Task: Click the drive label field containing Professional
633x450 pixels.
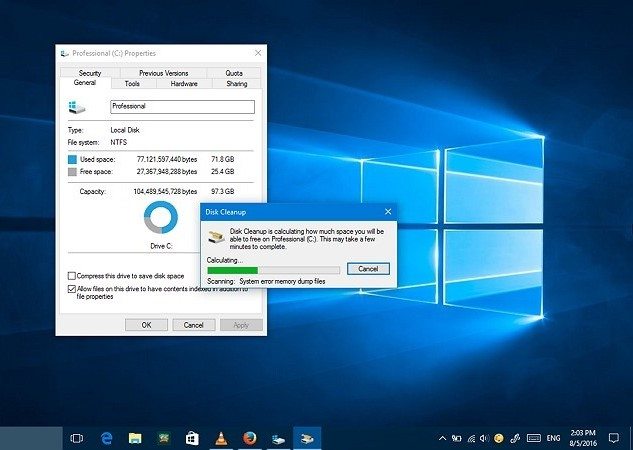Action: [183, 106]
